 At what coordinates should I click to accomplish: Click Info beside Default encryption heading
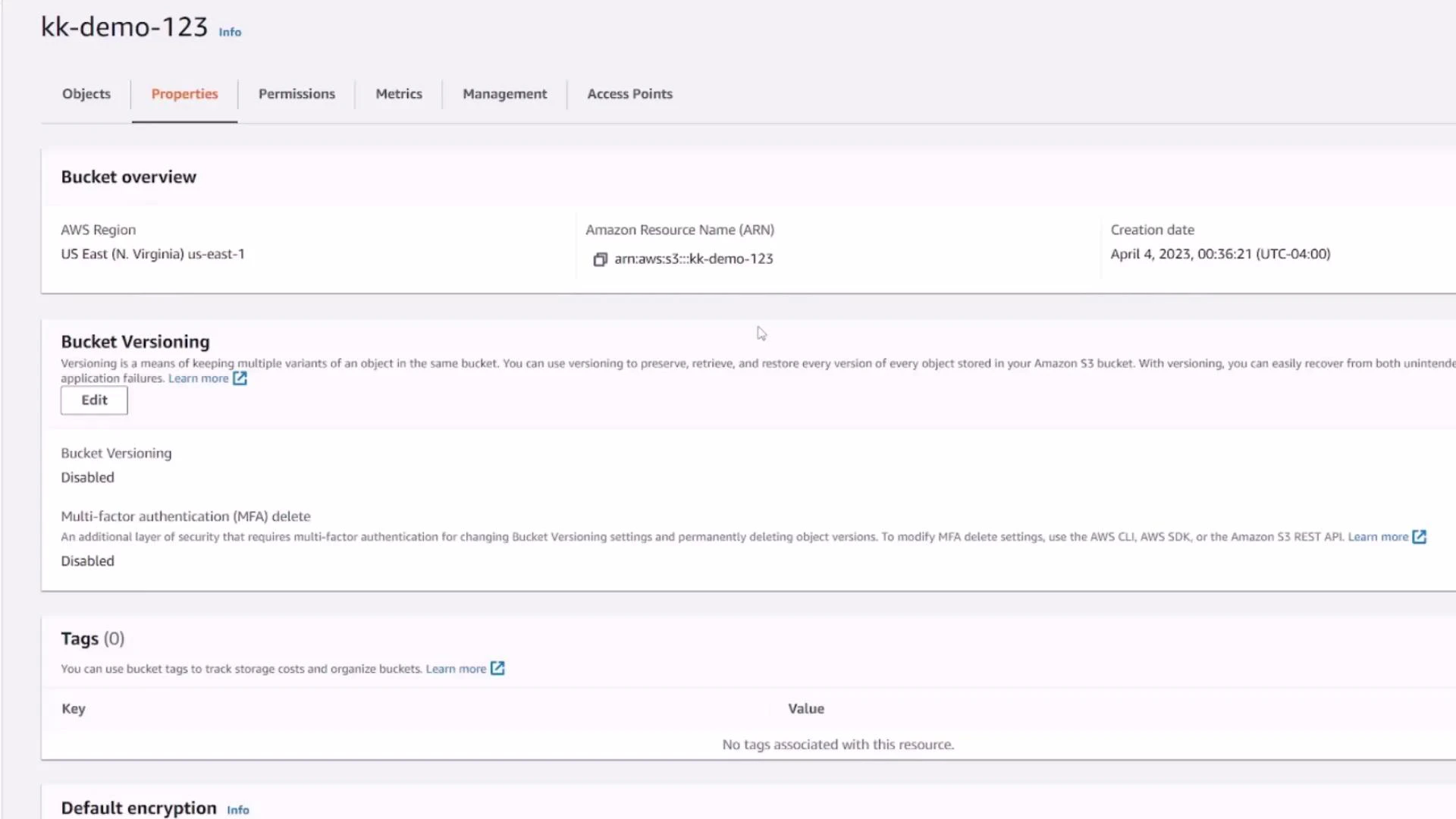click(x=237, y=809)
